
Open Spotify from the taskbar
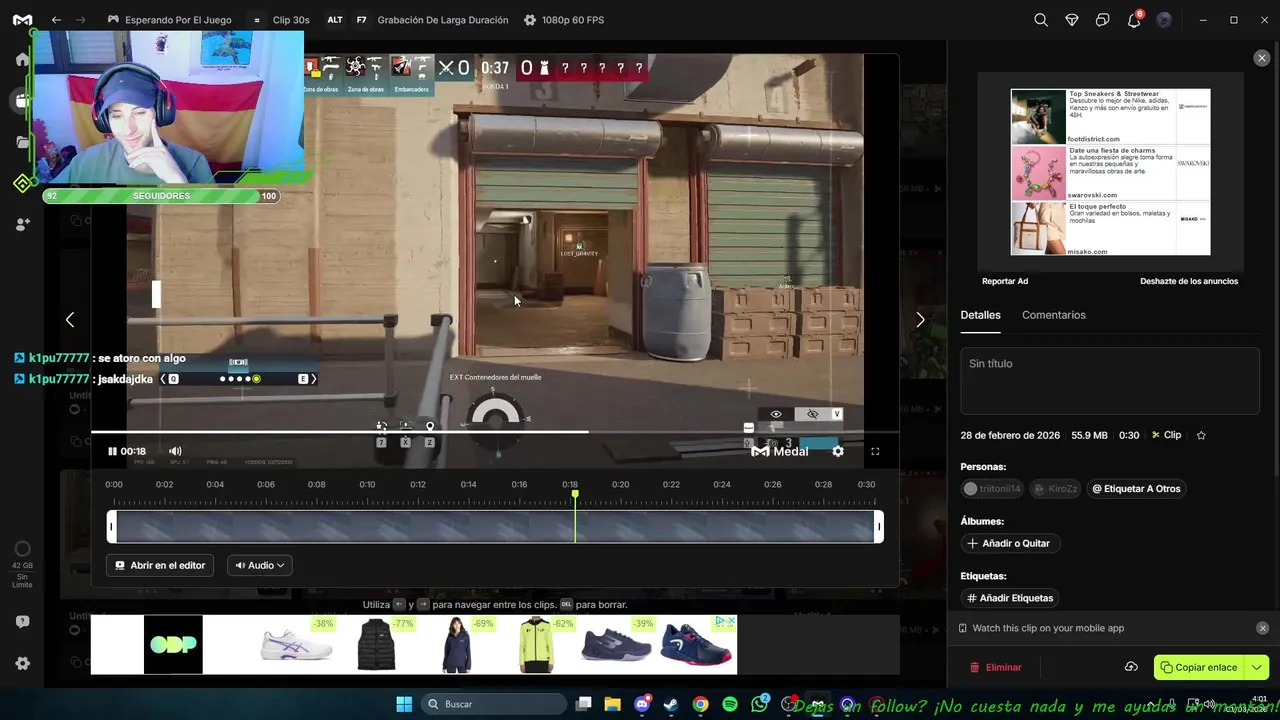tap(730, 704)
